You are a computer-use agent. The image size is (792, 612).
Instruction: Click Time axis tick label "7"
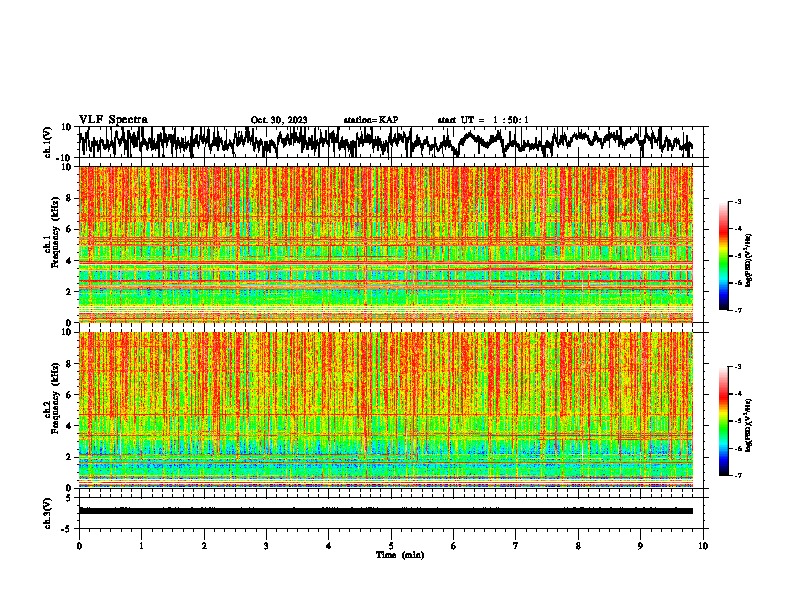point(516,546)
